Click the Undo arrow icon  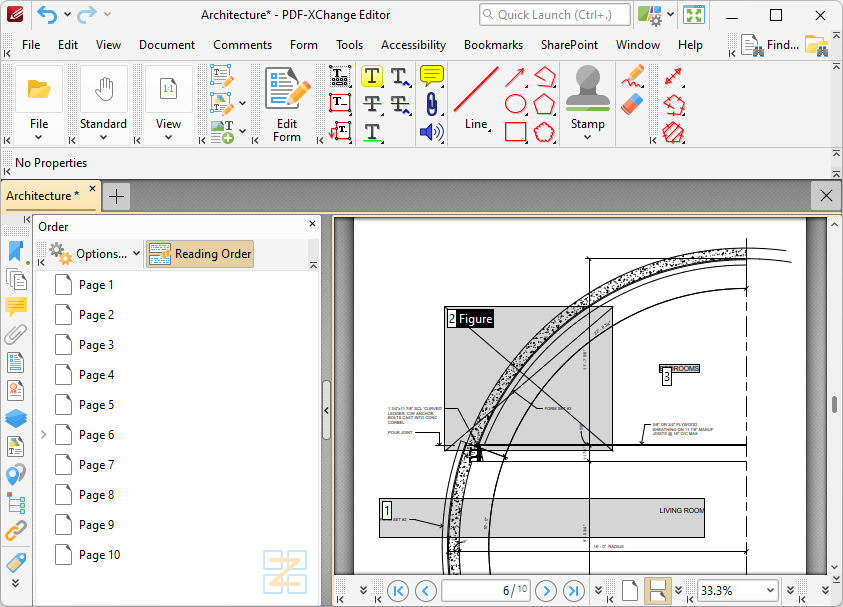pyautogui.click(x=47, y=15)
